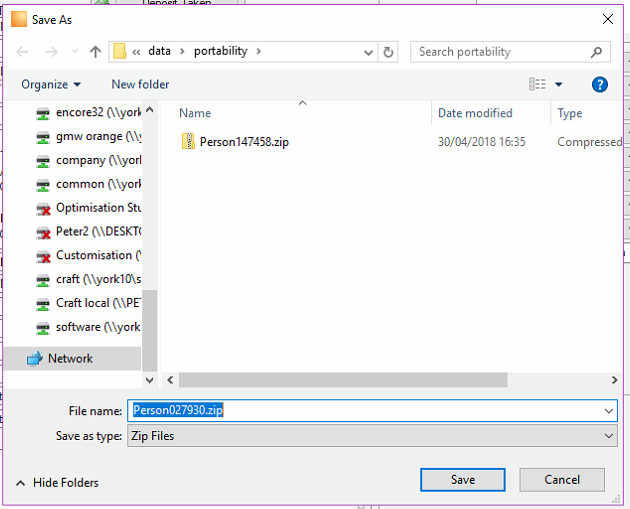The height and width of the screenshot is (509, 630).
Task: Click the Up one level arrow
Action: click(x=95, y=52)
